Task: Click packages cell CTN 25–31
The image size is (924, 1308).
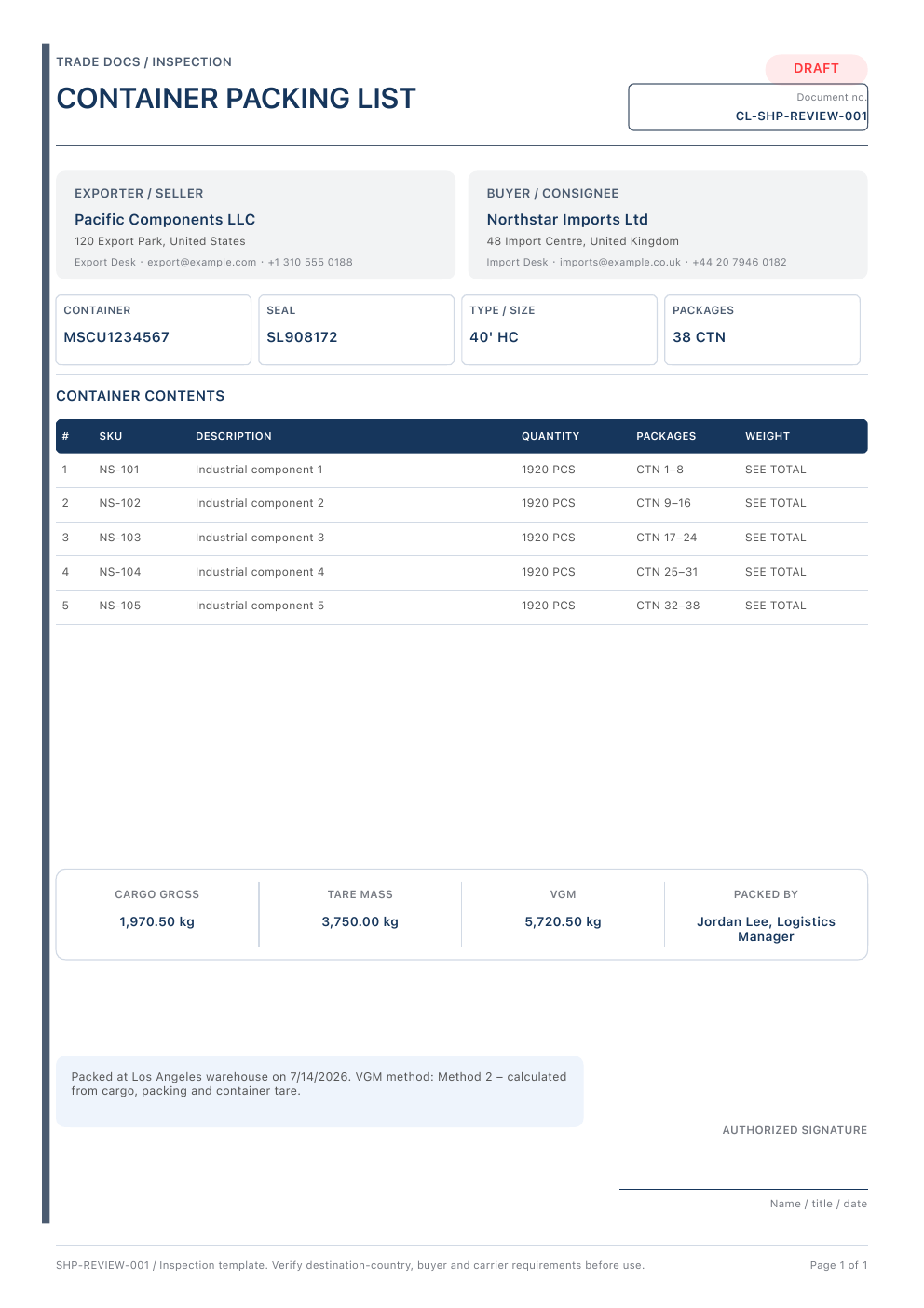Action: 667,572
